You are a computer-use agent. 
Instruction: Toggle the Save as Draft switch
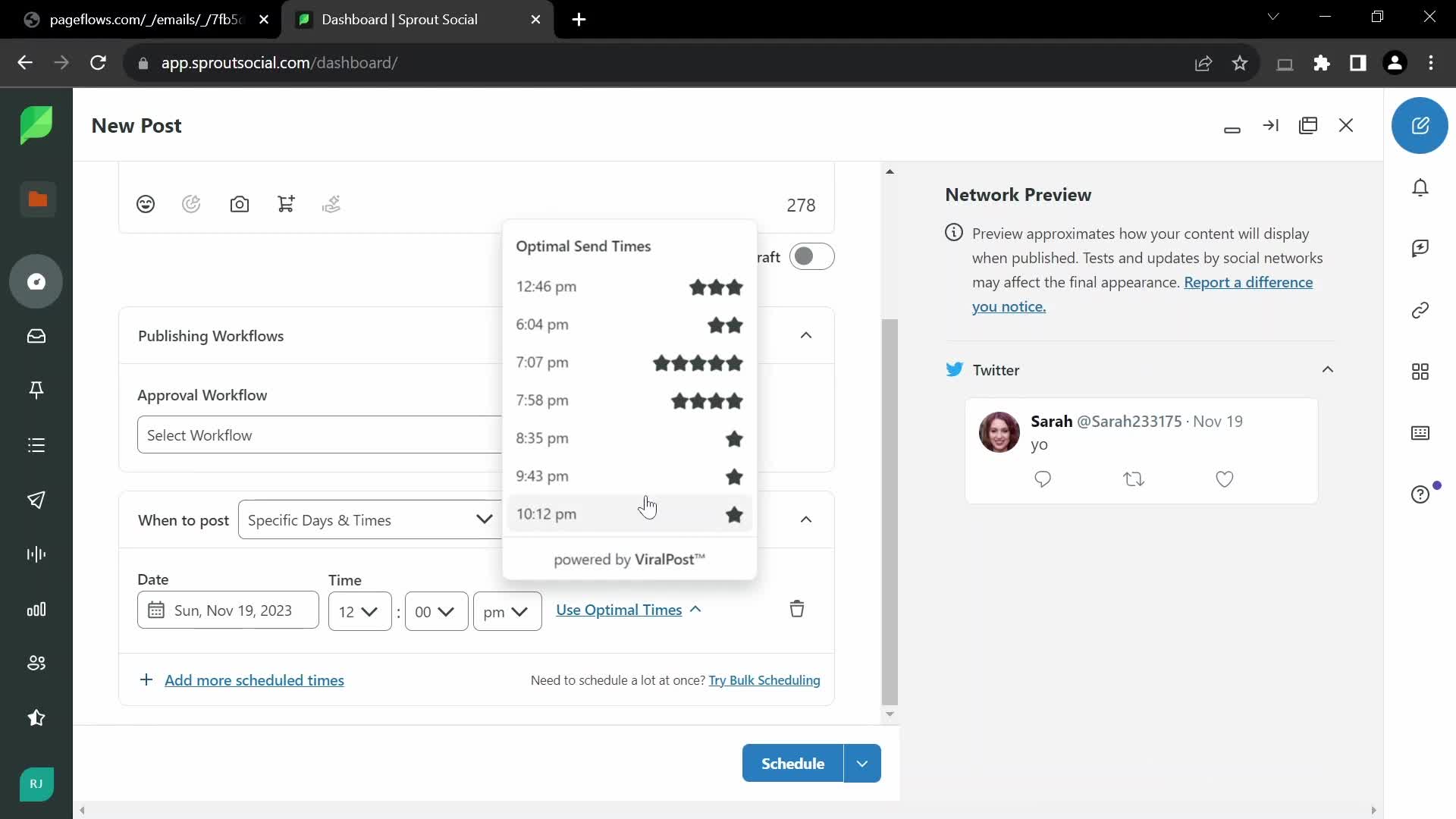point(811,257)
